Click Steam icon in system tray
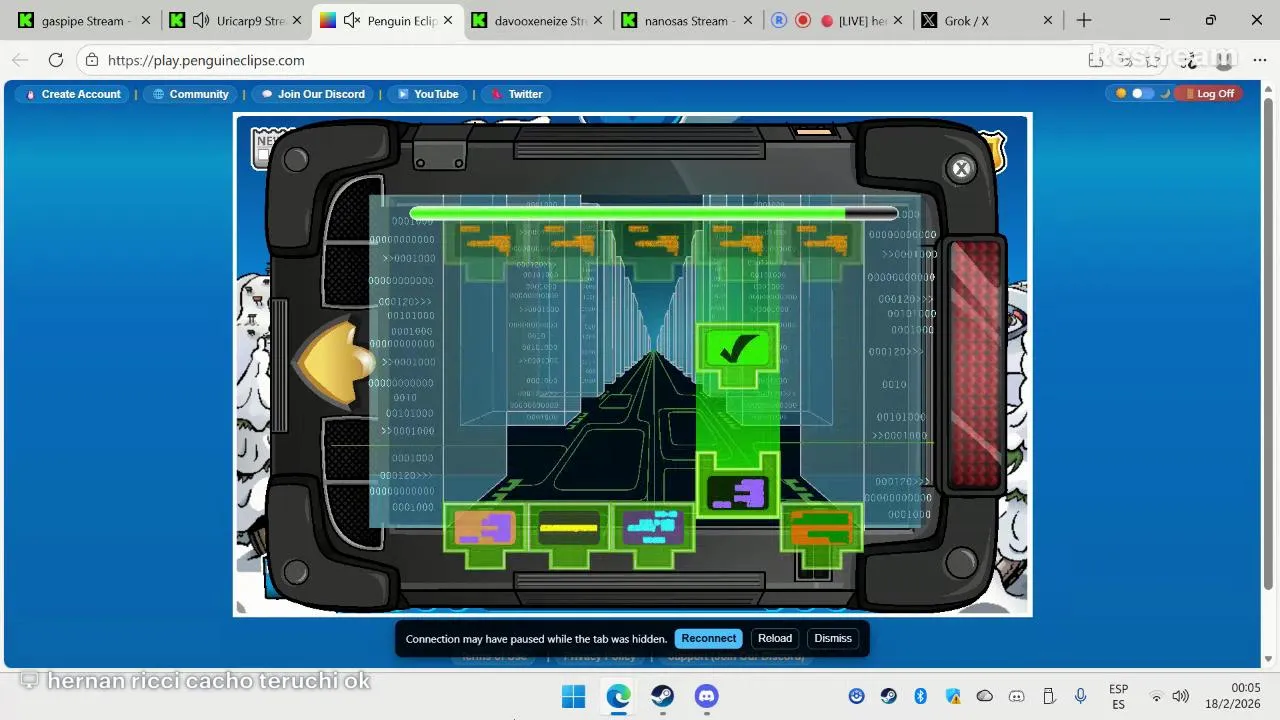 (888, 696)
